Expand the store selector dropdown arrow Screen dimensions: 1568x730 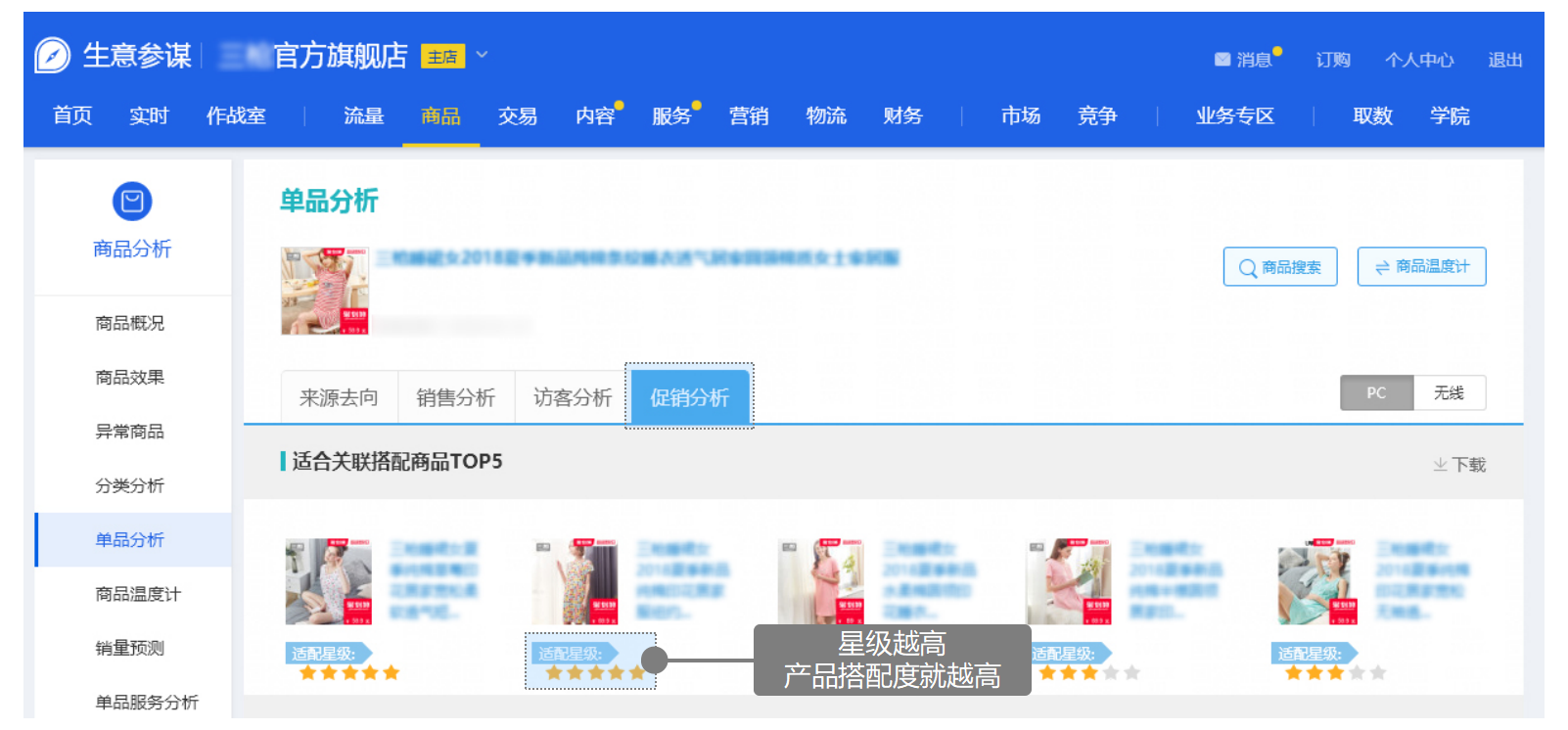[x=482, y=56]
